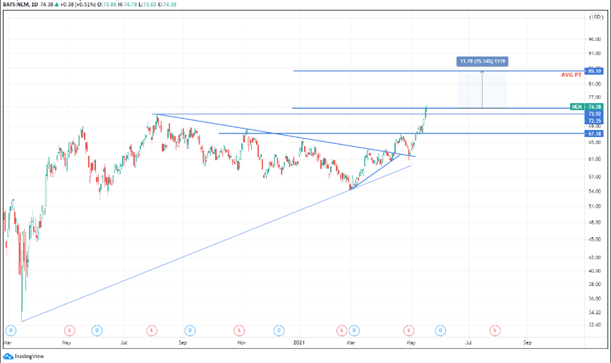Click the 34.20 price axis value
Viewport: 611px width, 363px height.
(x=595, y=312)
